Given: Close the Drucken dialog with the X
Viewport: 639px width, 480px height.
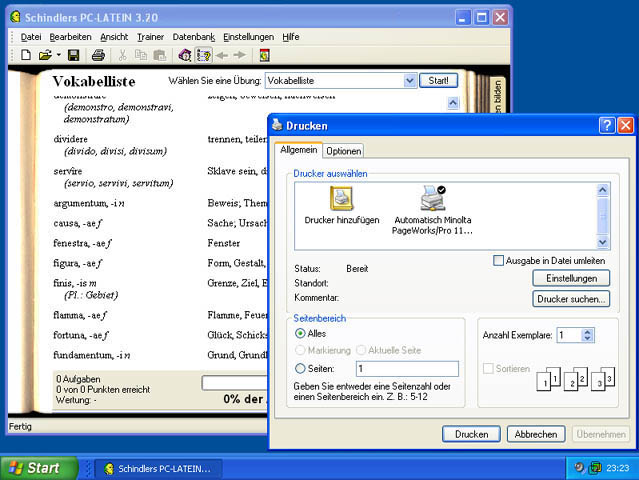Looking at the screenshot, I should [626, 125].
